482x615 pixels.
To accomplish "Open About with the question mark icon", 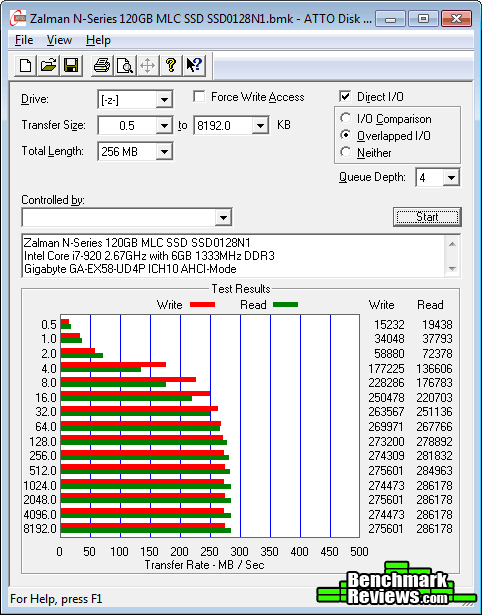I will (x=171, y=65).
